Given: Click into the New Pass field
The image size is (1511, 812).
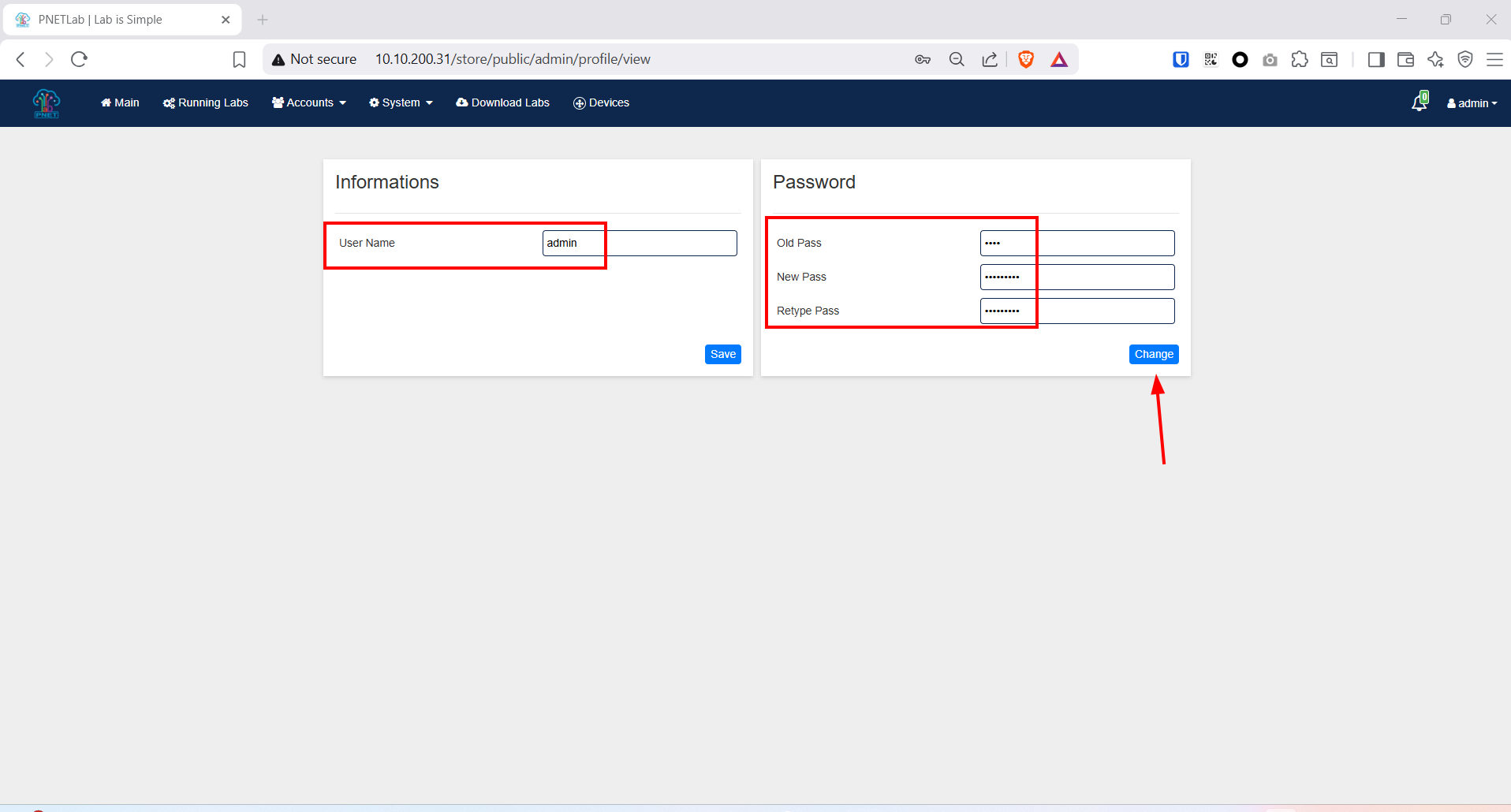Looking at the screenshot, I should point(1077,277).
